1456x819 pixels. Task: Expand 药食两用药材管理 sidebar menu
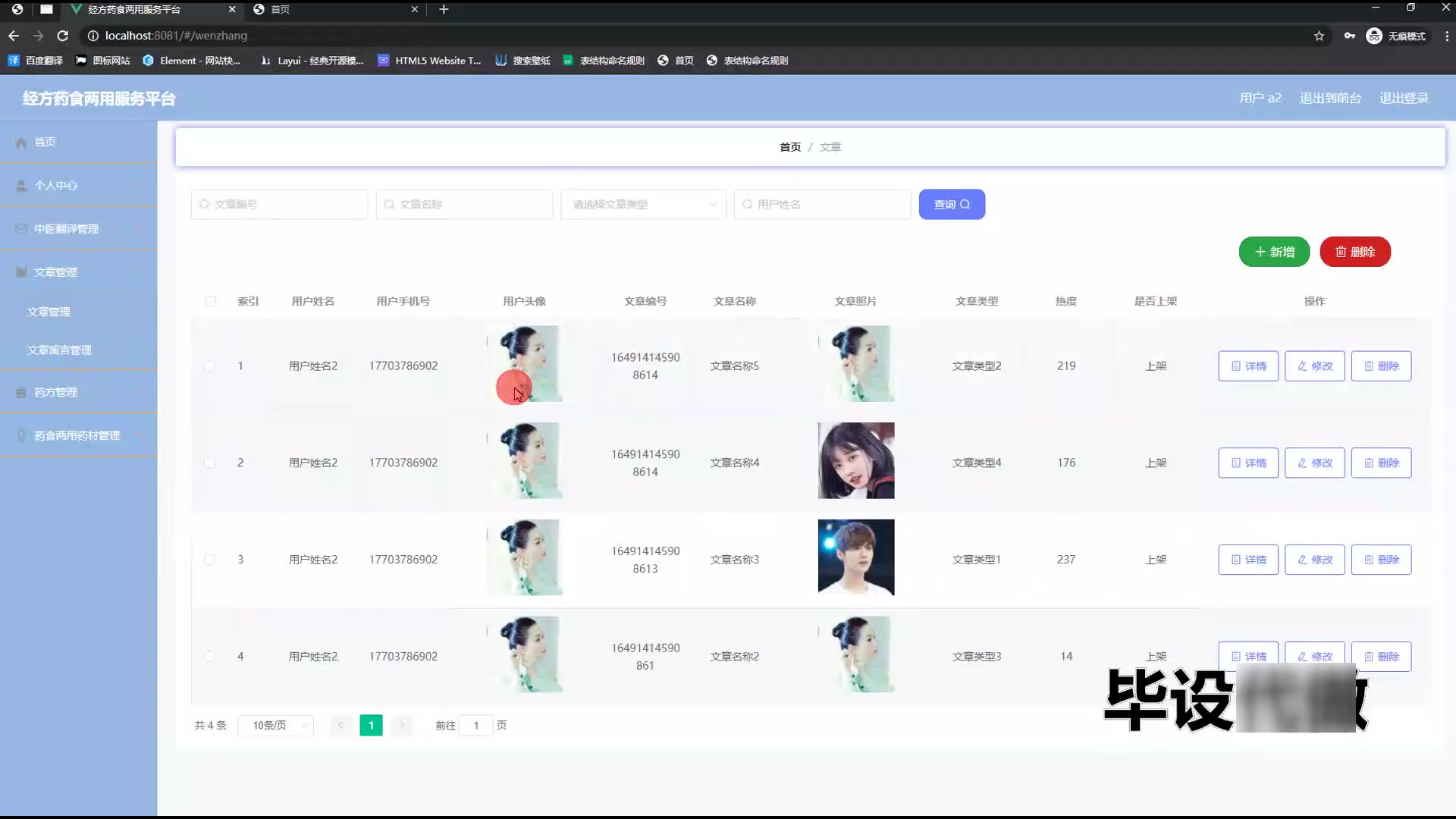(79, 435)
